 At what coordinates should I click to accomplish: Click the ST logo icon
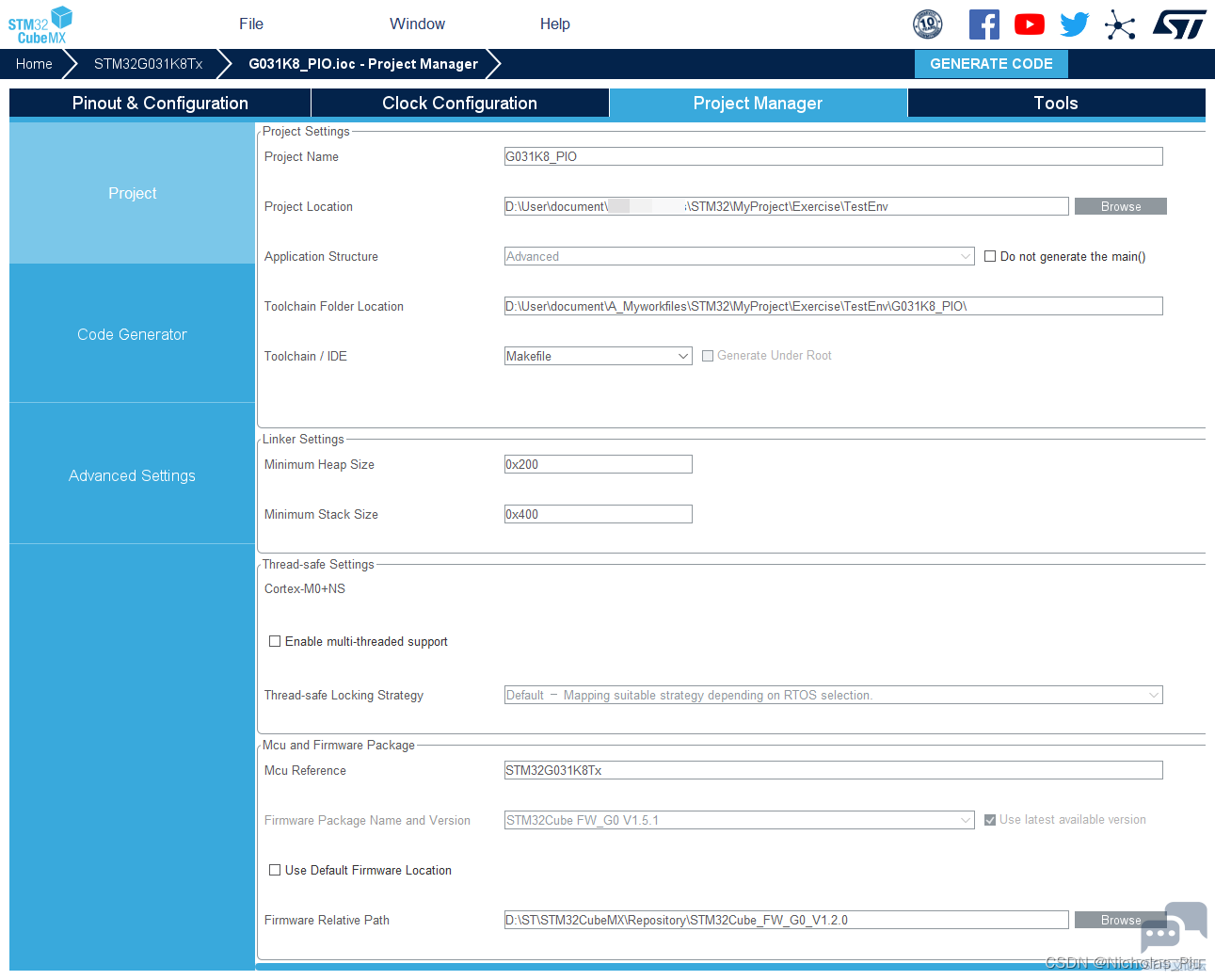click(x=1179, y=24)
